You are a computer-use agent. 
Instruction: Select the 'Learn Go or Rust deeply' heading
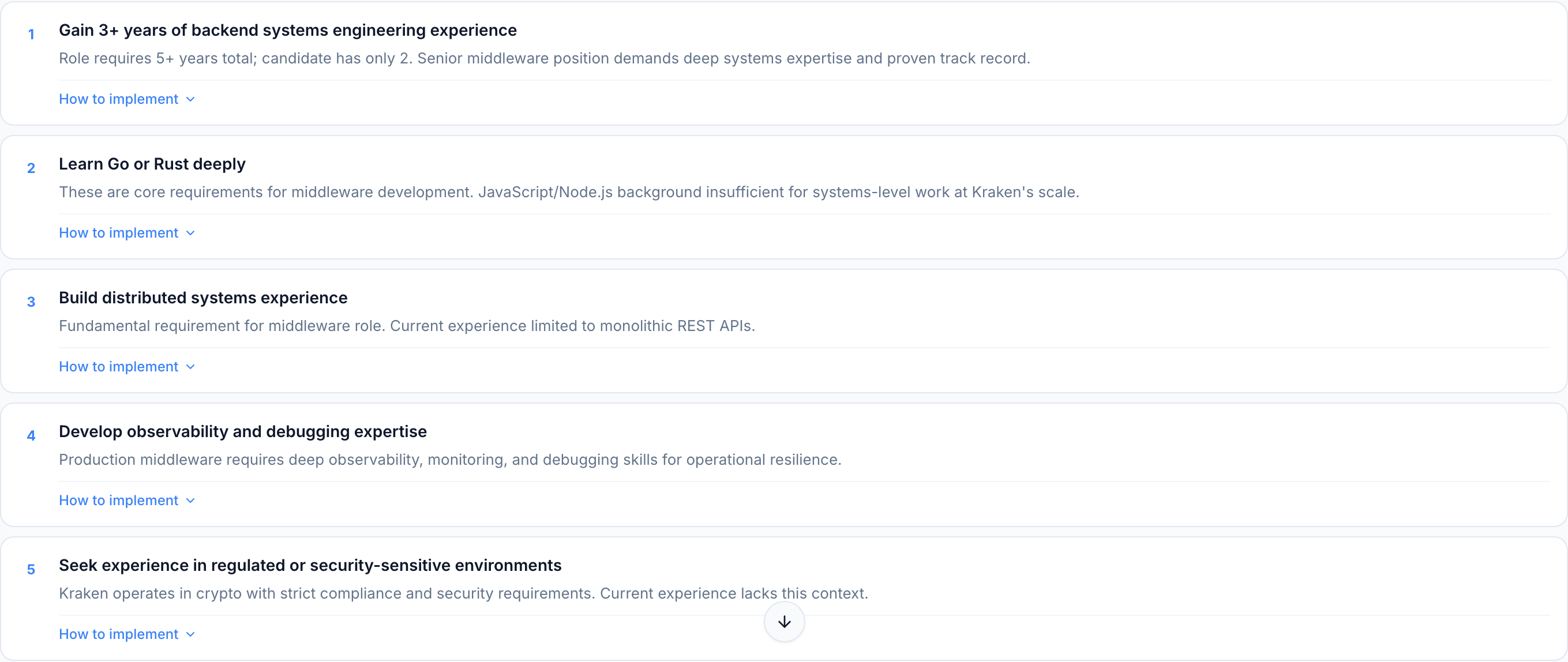click(x=152, y=164)
